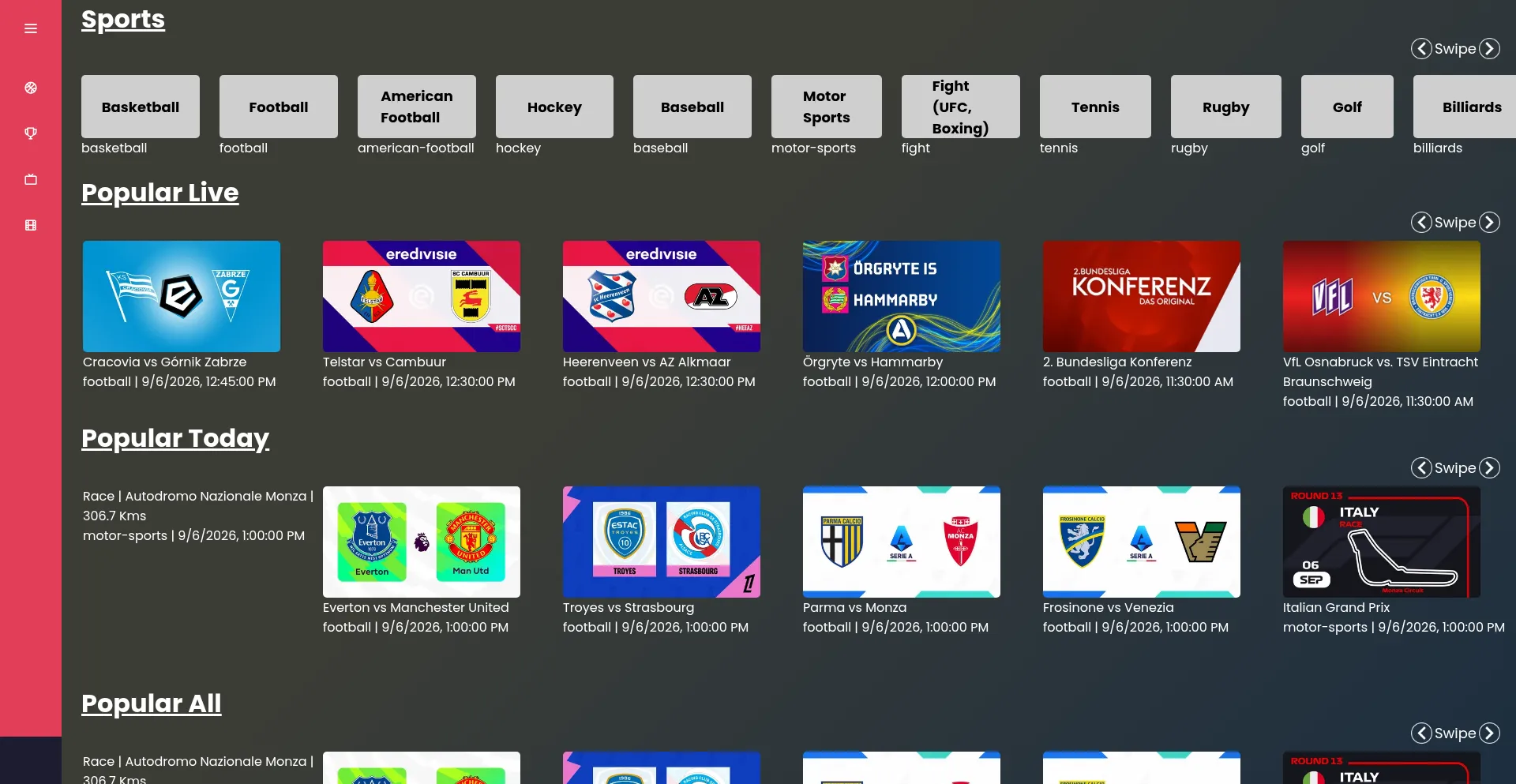The height and width of the screenshot is (784, 1516).
Task: Go to the Popular Today heading link
Action: 175,438
